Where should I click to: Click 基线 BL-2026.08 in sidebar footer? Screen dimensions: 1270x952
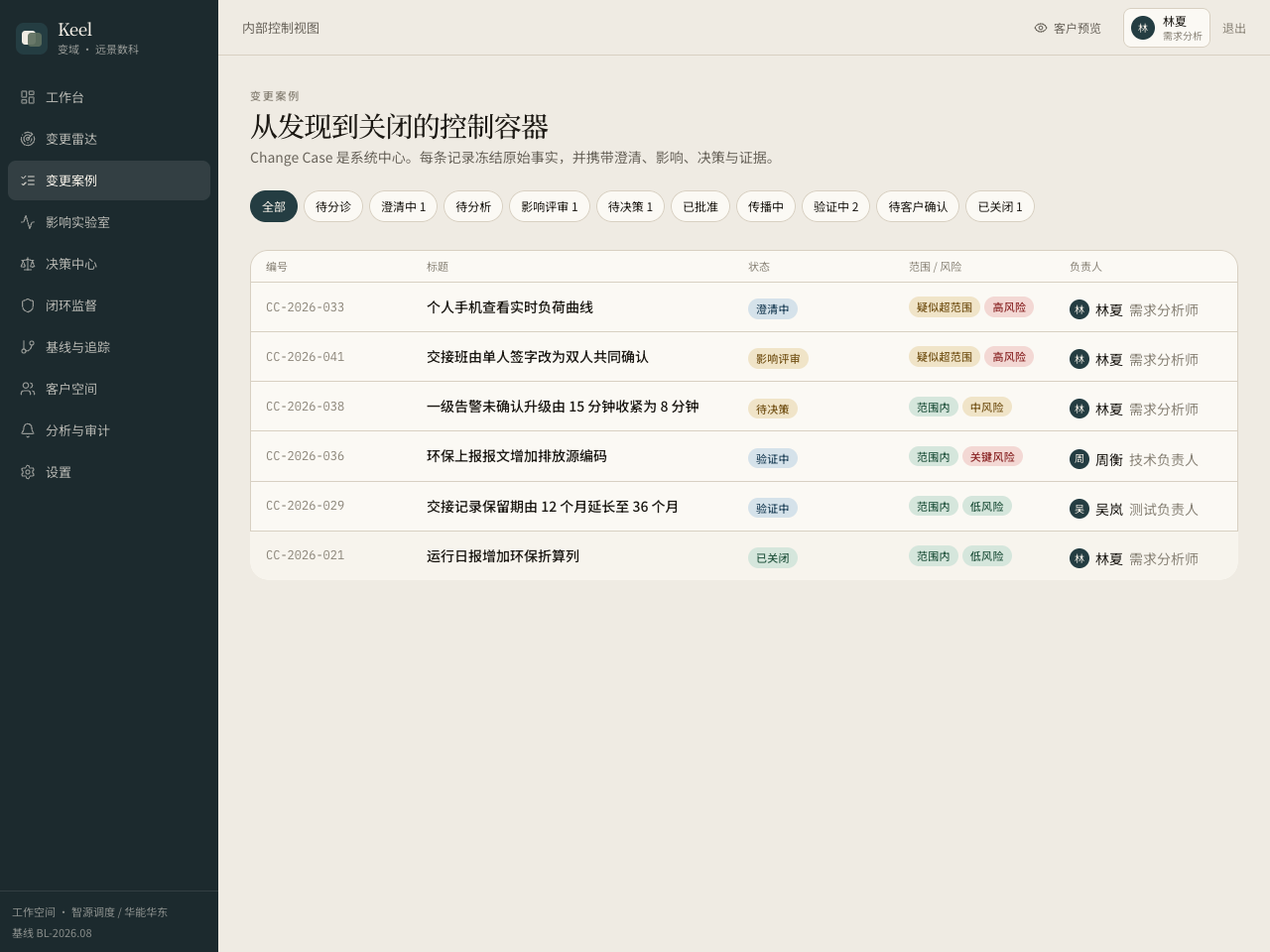(52, 933)
